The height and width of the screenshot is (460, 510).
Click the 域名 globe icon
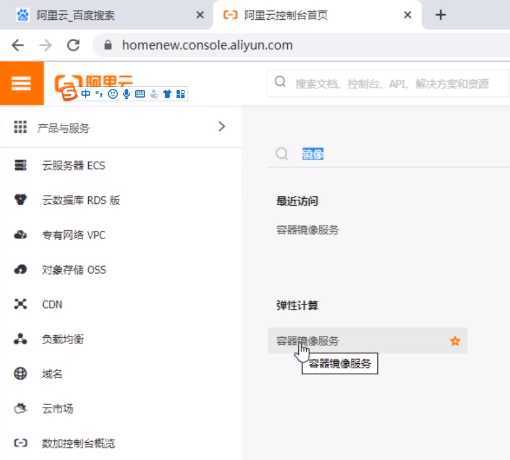(20, 373)
